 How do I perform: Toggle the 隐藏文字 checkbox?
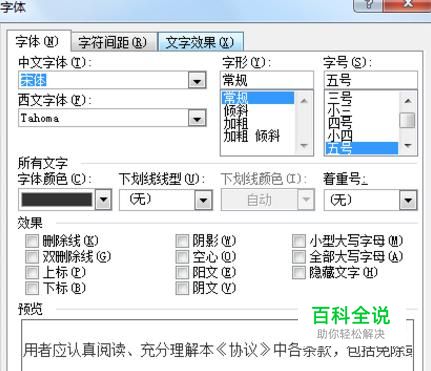[x=299, y=273]
